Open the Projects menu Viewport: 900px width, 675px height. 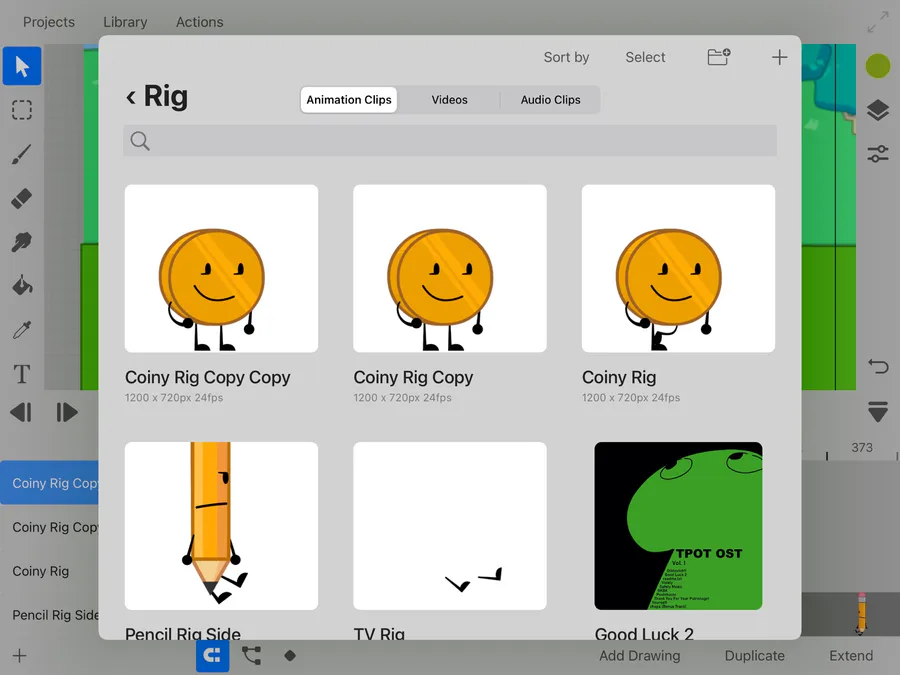tap(49, 22)
